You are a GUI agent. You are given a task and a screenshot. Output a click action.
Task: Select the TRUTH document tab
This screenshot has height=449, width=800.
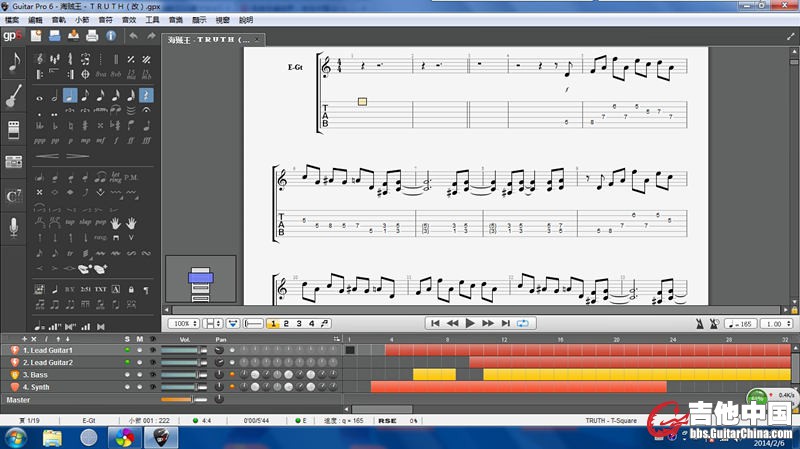[213, 39]
